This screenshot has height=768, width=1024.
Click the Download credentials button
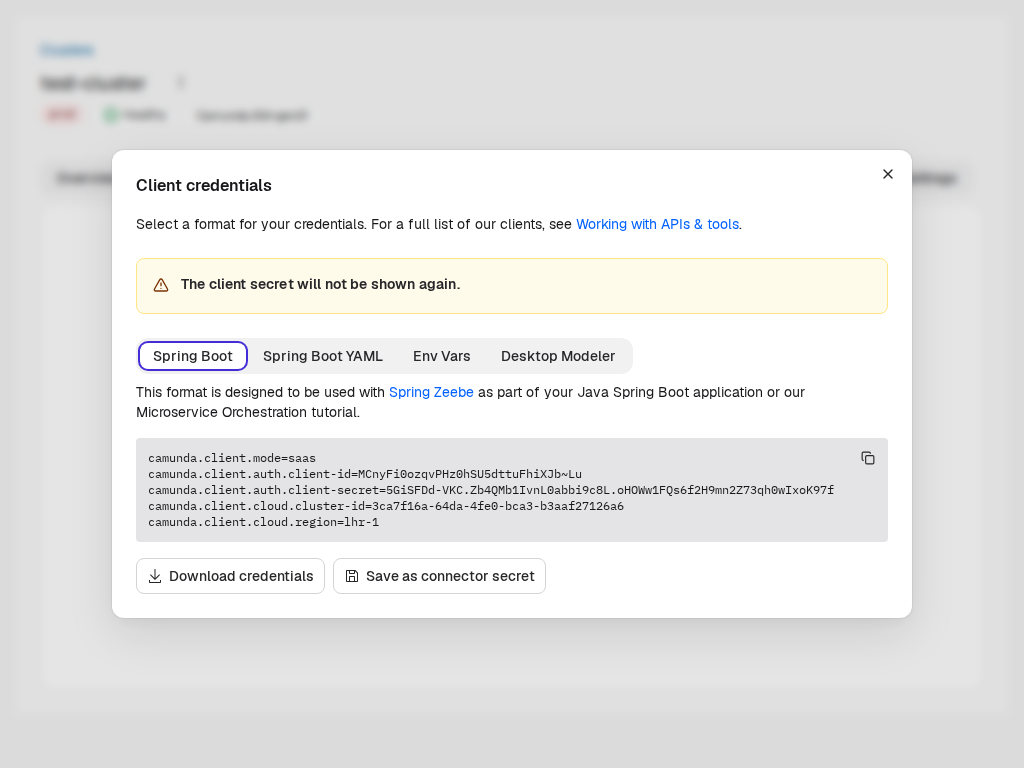click(231, 576)
